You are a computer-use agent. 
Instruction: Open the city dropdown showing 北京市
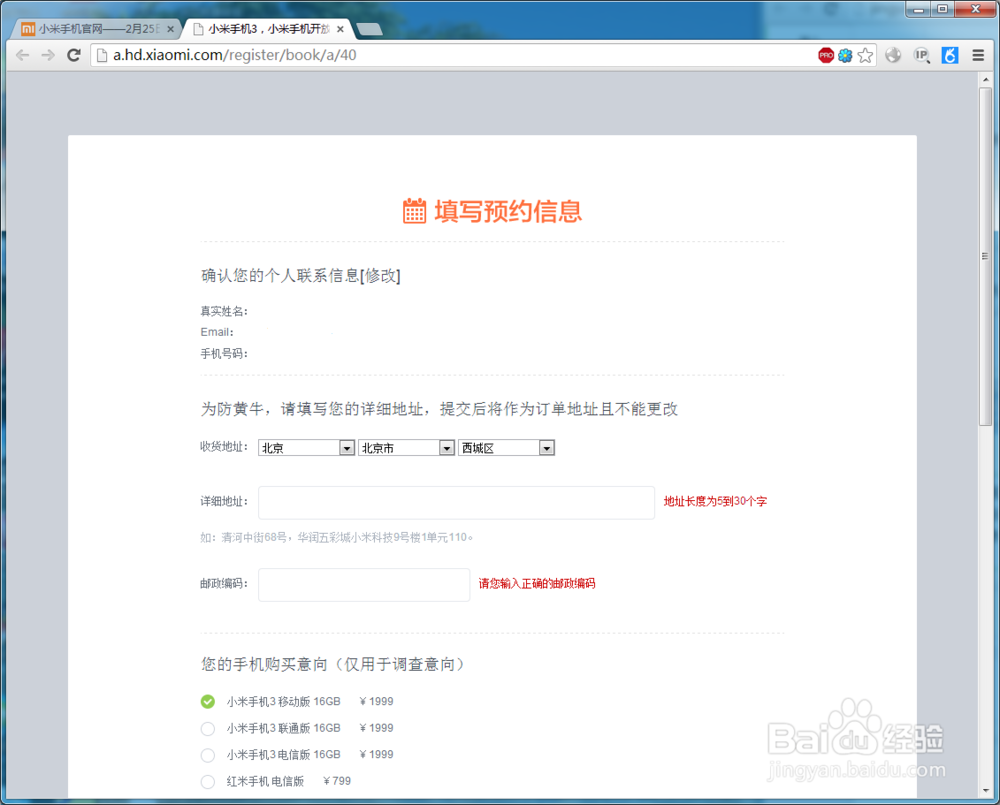[x=406, y=448]
